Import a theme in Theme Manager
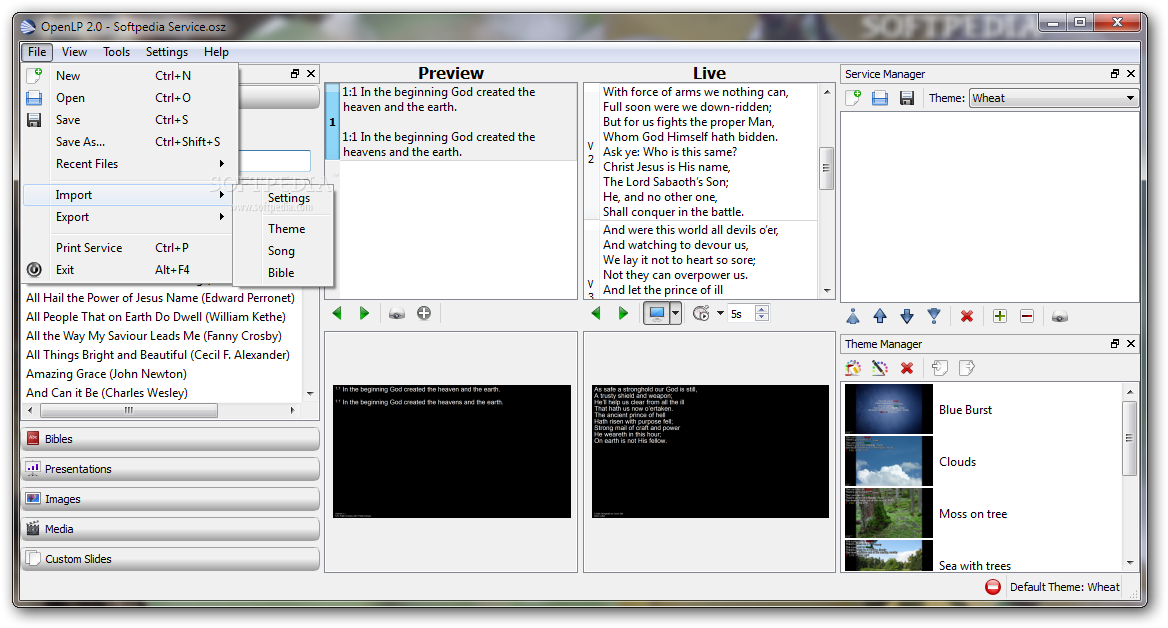 click(x=940, y=368)
